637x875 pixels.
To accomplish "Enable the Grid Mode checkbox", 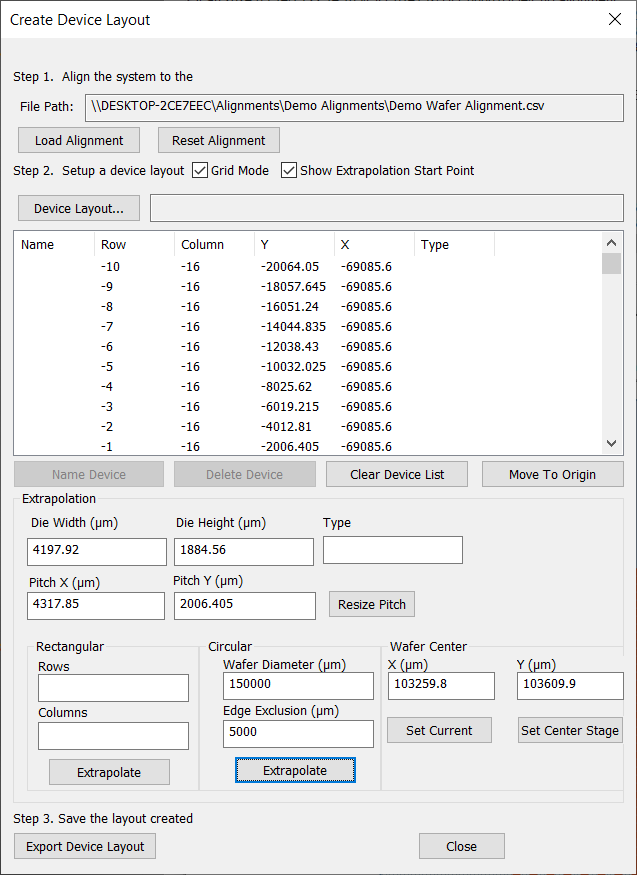I will pyautogui.click(x=200, y=170).
